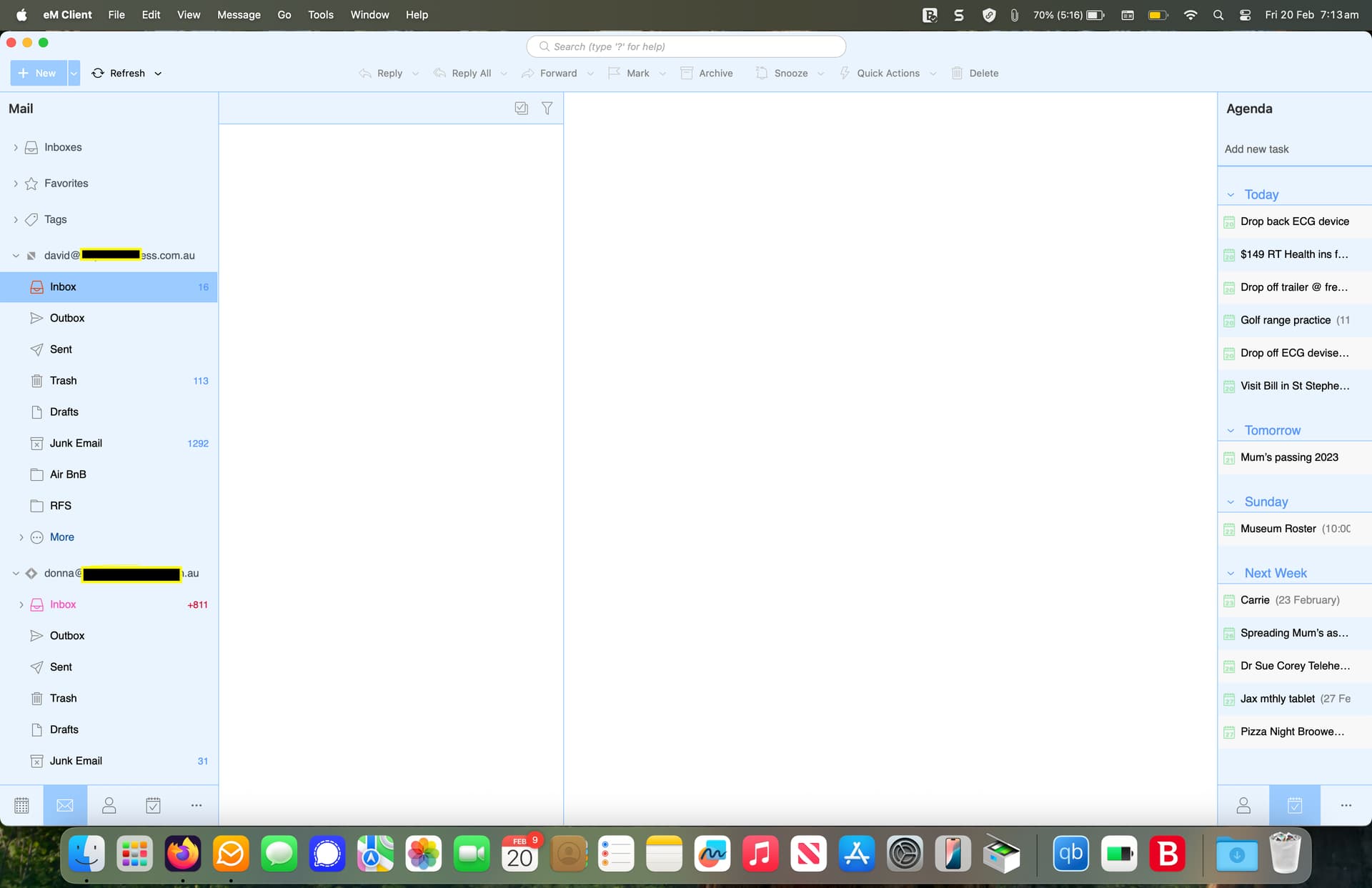Viewport: 1372px width, 888px height.
Task: Open the New button dropdown arrow
Action: [x=74, y=73]
